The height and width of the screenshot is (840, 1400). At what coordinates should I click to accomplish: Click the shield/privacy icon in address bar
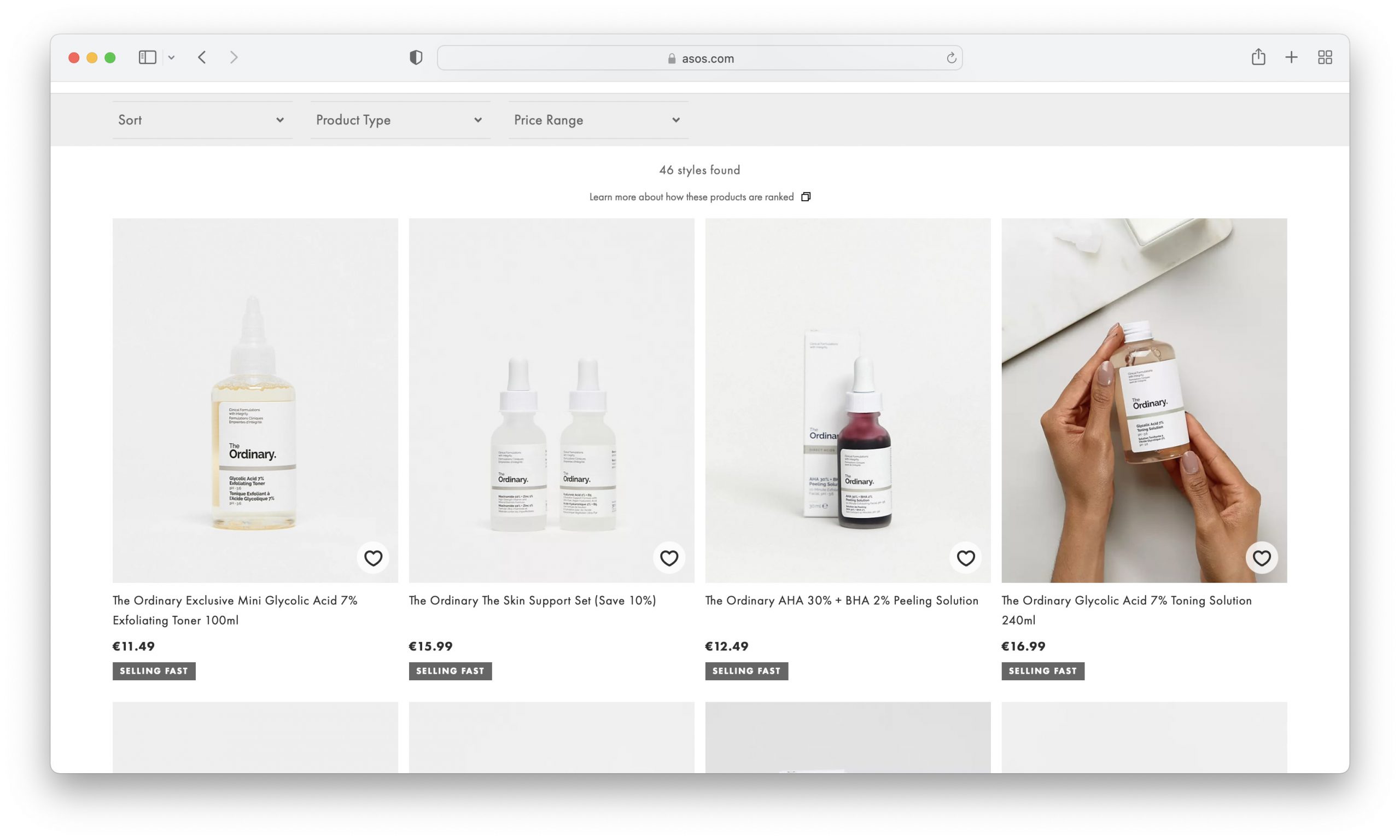[x=415, y=57]
